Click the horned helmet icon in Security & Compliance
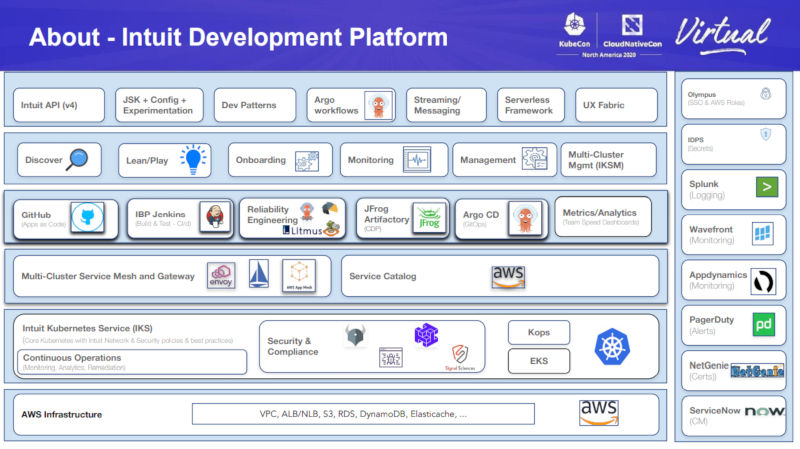800x449 pixels. click(x=355, y=336)
